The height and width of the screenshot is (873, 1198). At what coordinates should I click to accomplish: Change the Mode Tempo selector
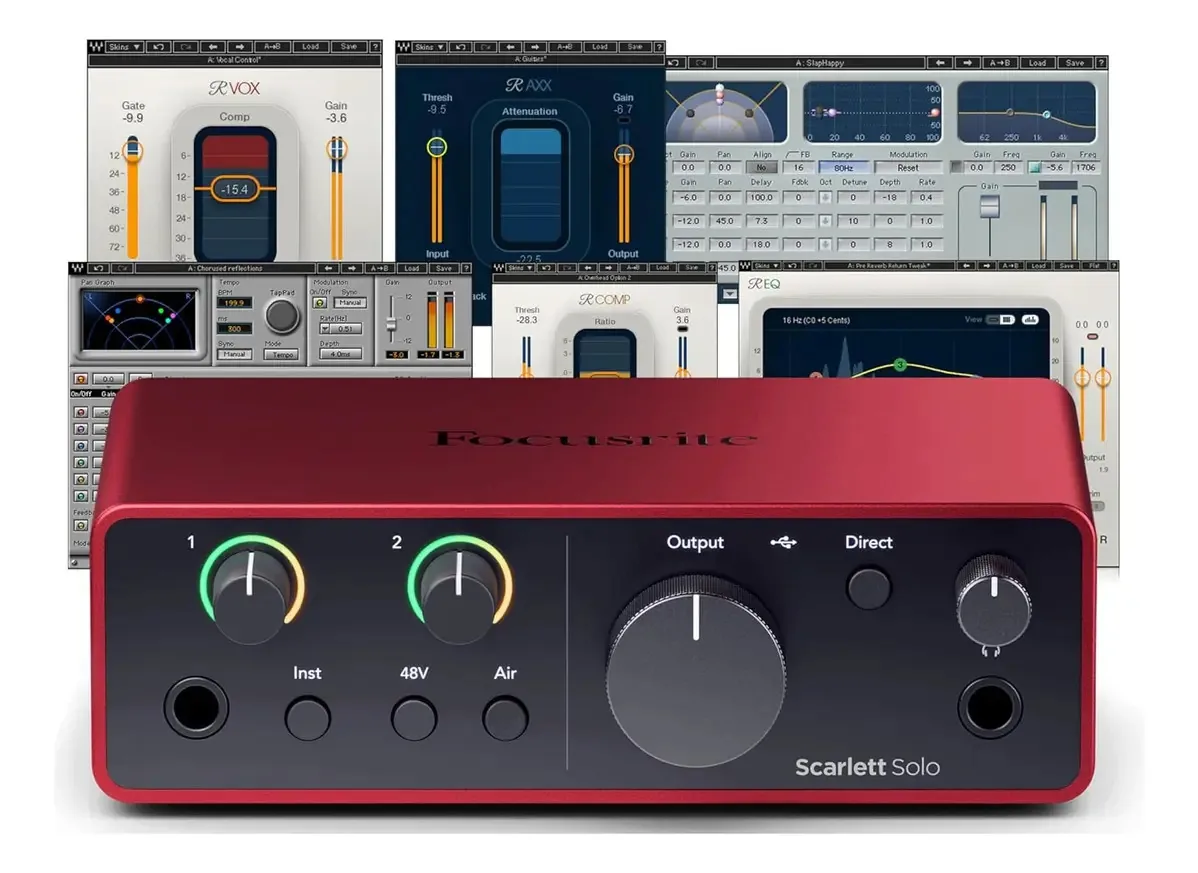tap(281, 354)
